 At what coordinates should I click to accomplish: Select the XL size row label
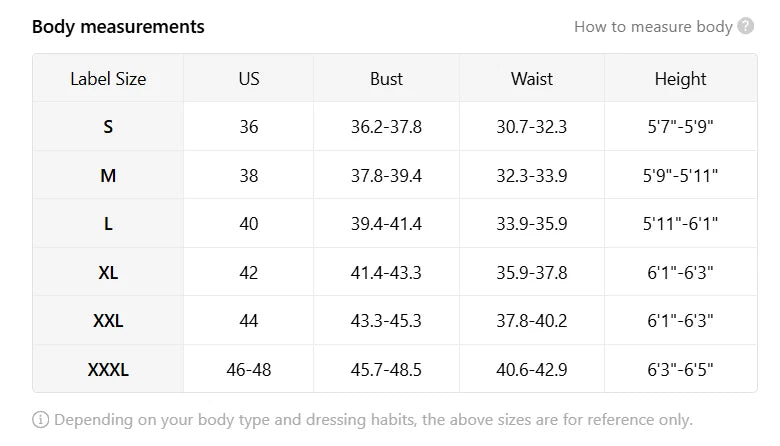click(x=108, y=272)
